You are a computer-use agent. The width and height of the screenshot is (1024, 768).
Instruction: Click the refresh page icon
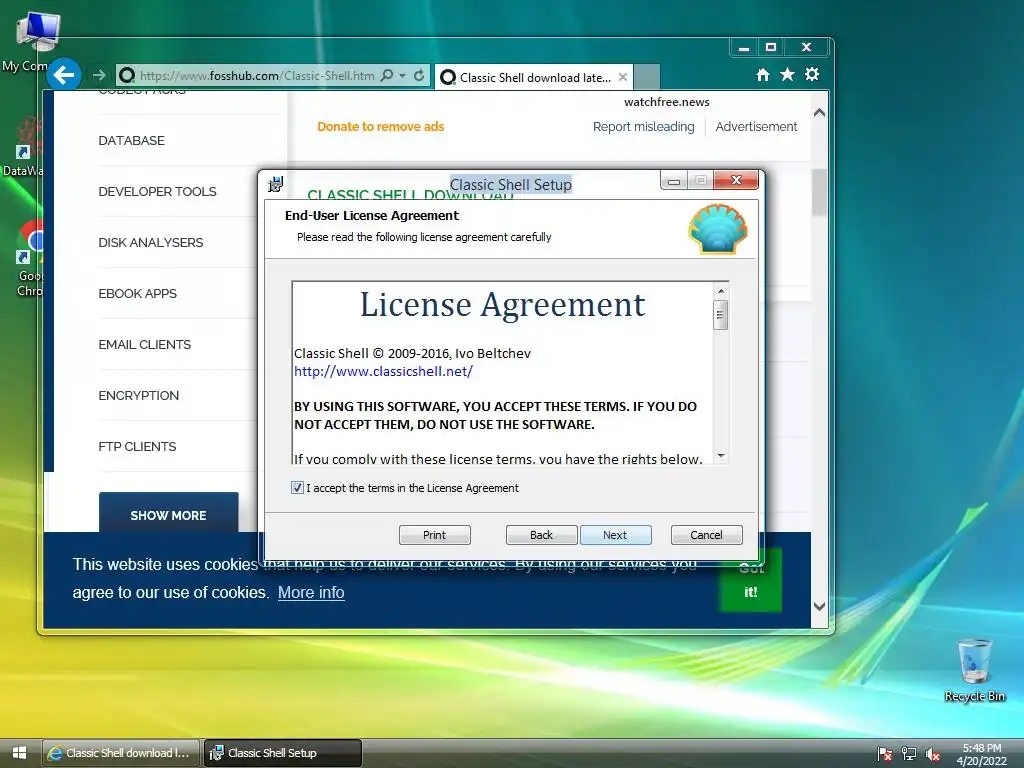419,76
